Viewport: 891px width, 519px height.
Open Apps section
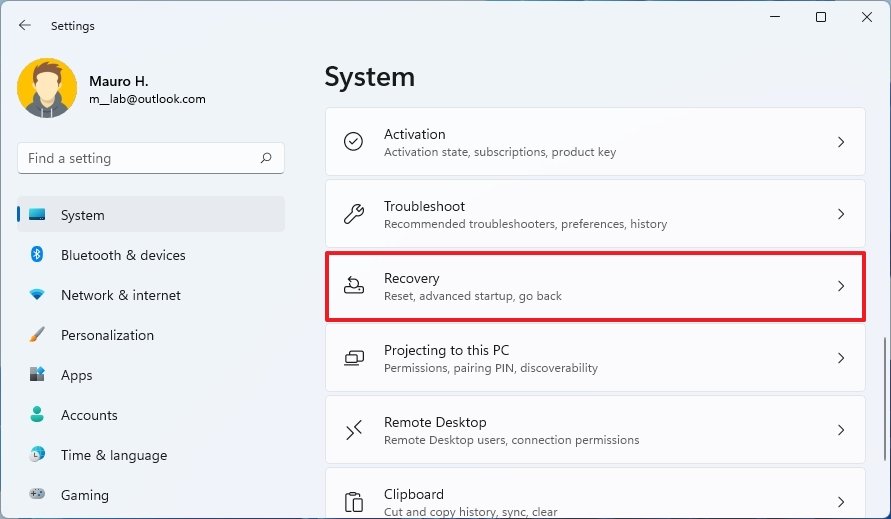point(151,375)
